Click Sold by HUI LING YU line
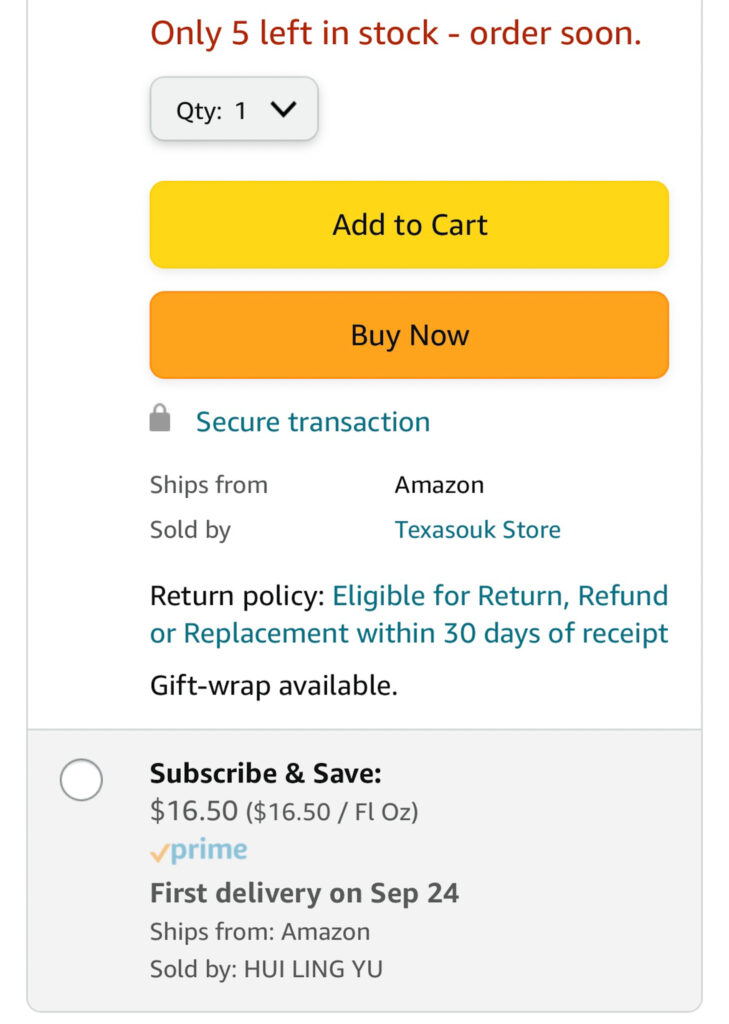 [x=266, y=969]
